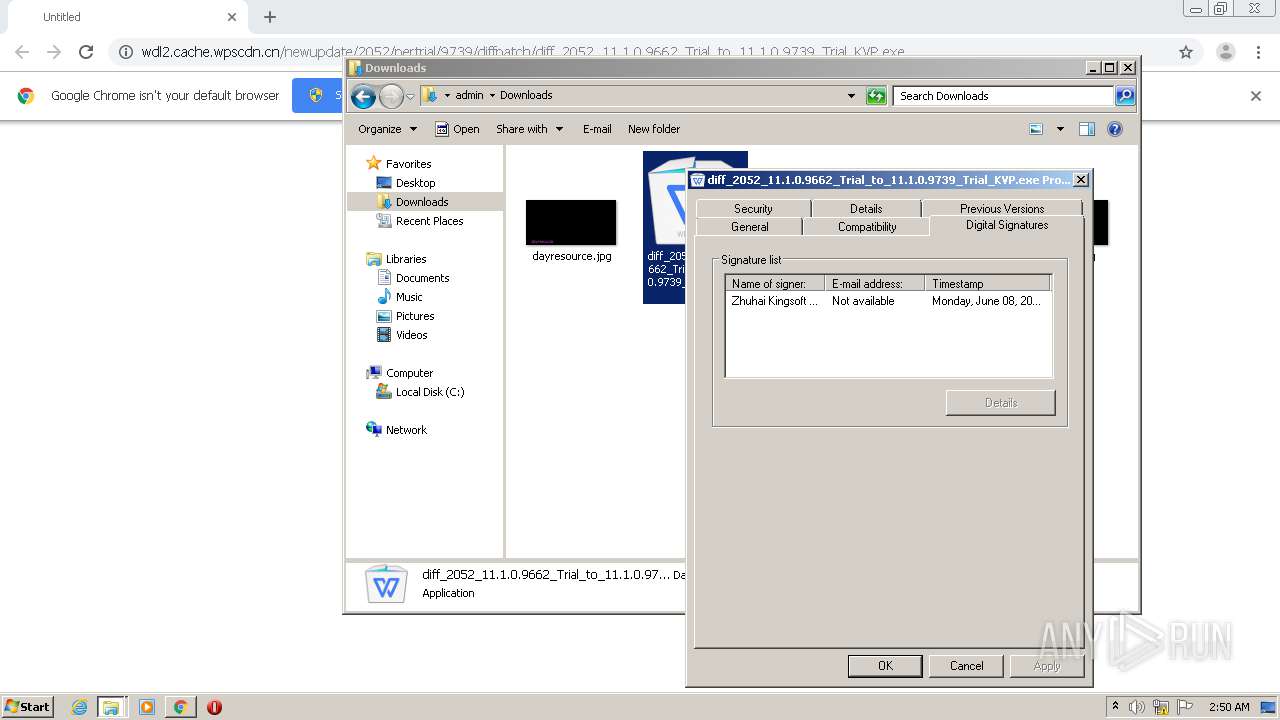
Task: Click the E-mail address column header
Action: tap(874, 284)
